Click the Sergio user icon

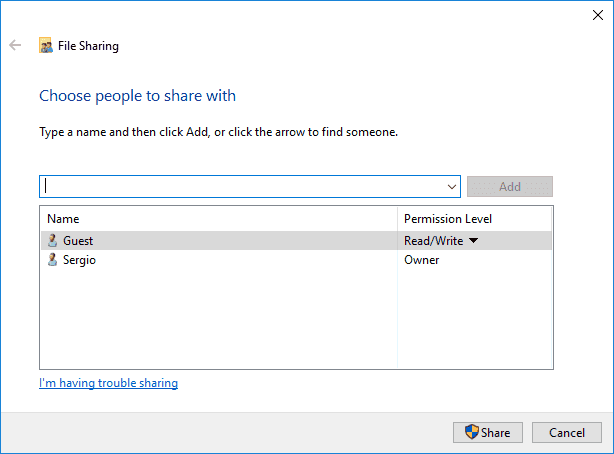[52, 260]
